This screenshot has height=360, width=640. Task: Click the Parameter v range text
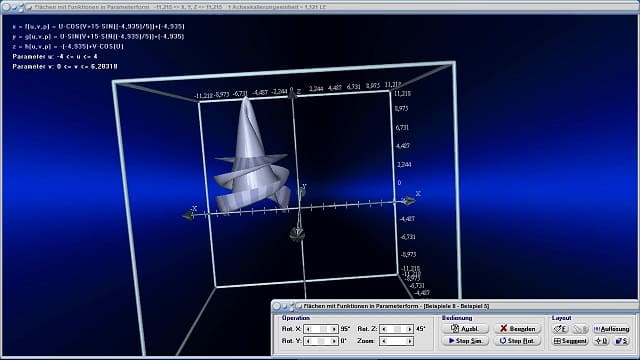(65, 66)
